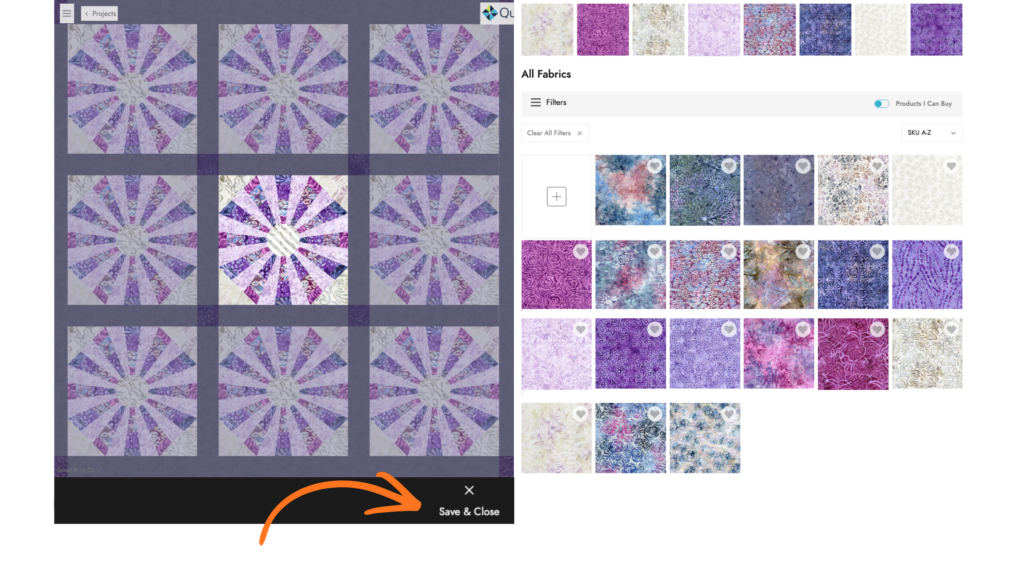This screenshot has height=576, width=1024.
Task: Favorite the first blue-pink batik fabric
Action: [x=654, y=167]
